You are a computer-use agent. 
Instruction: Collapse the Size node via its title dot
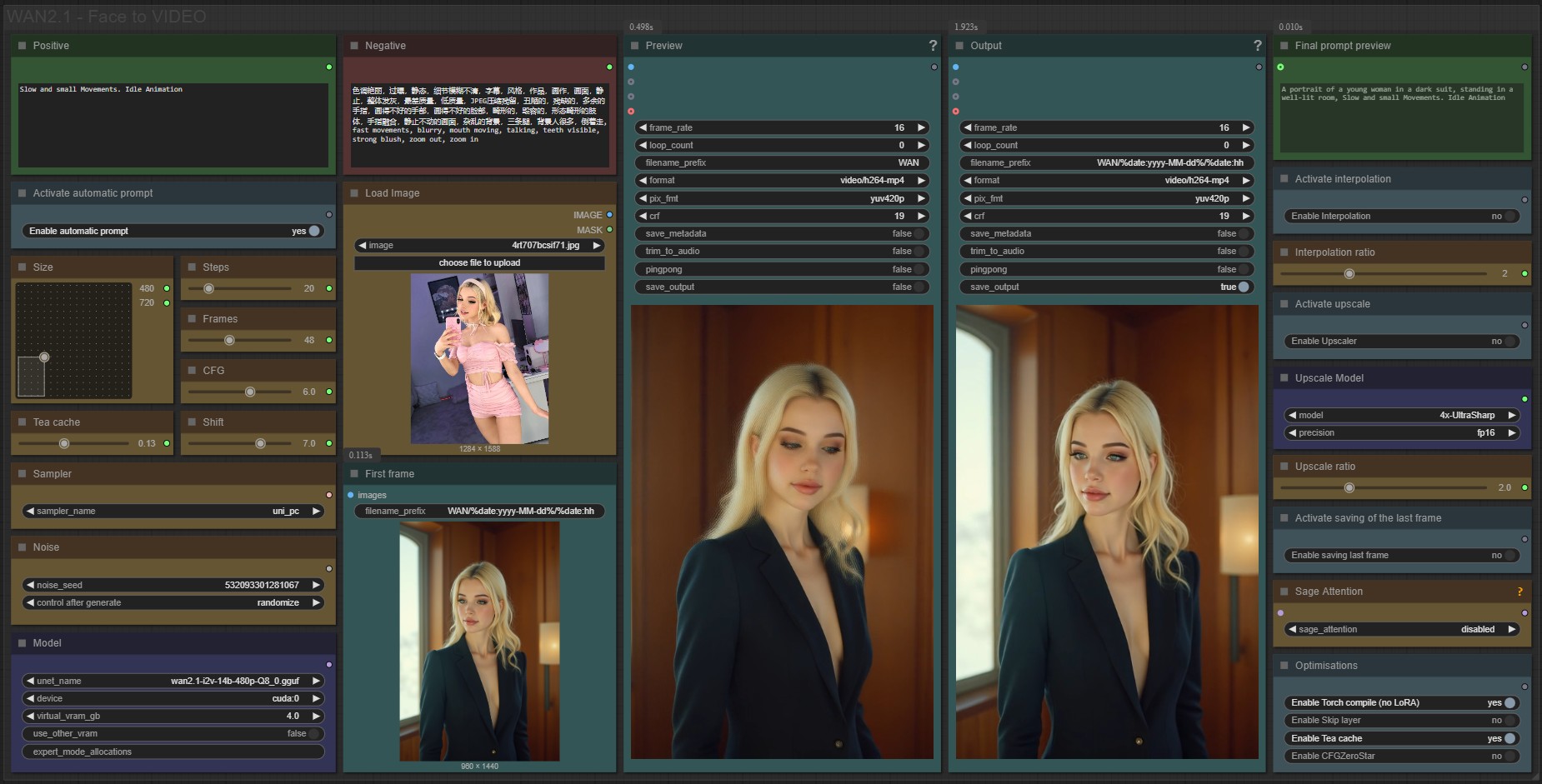click(x=23, y=267)
